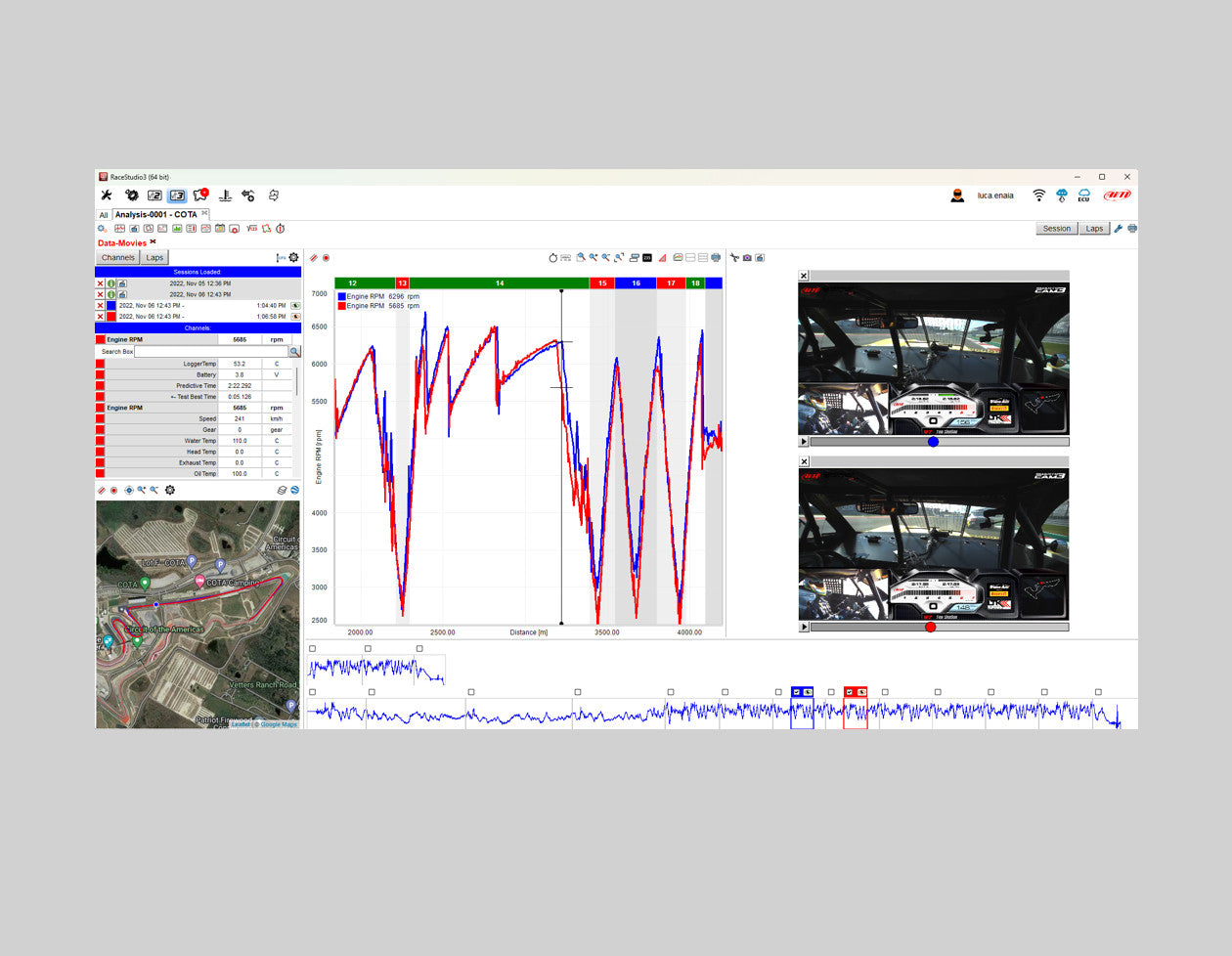Select the Analysis-0001 - COTA tab
The image size is (1232, 956).
point(156,215)
